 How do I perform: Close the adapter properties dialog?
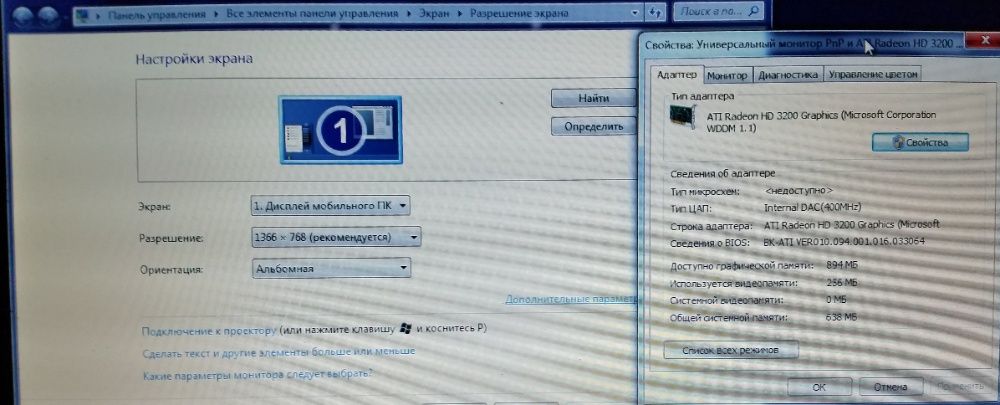point(983,42)
